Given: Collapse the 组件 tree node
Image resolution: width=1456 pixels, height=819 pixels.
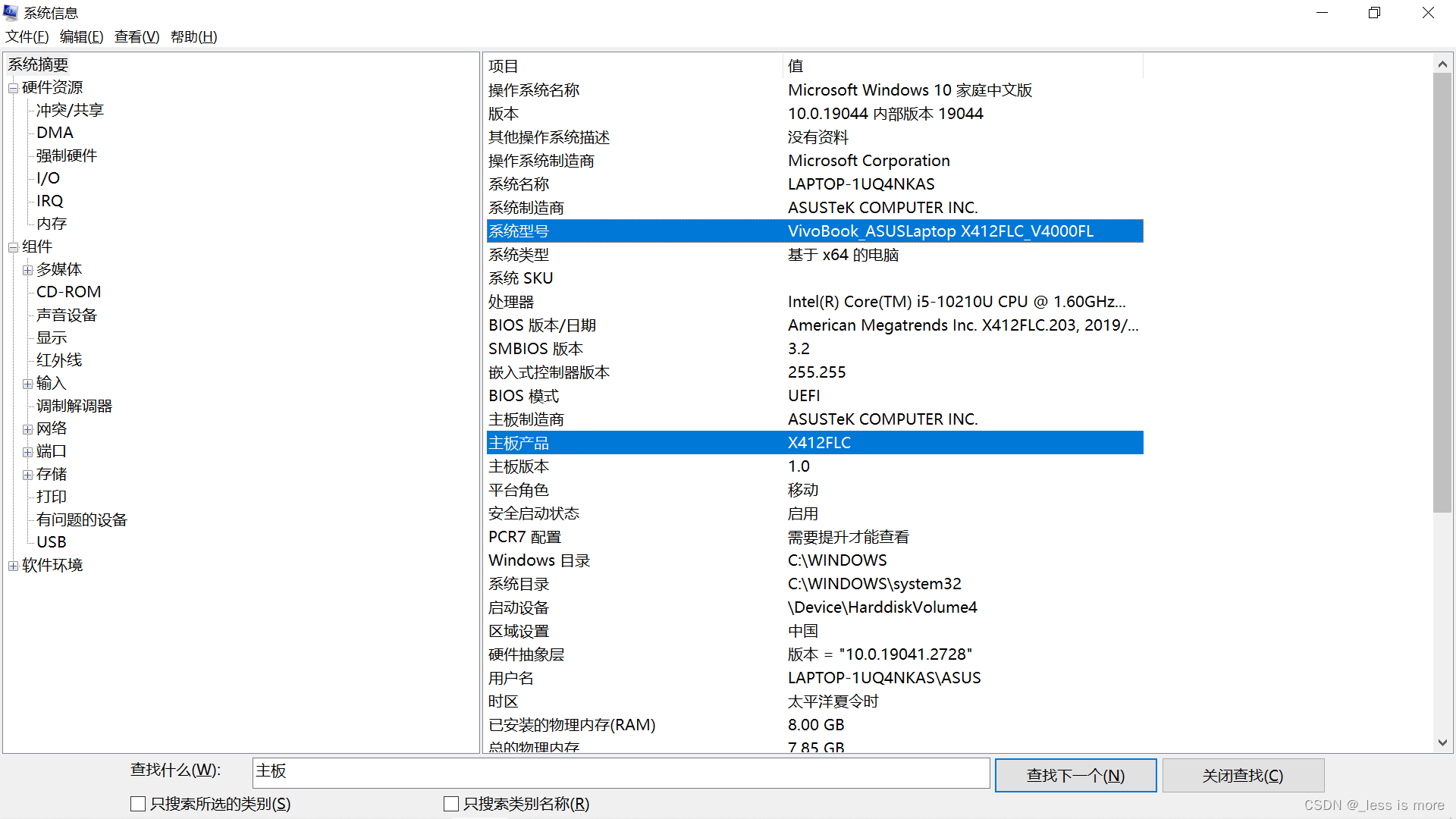Looking at the screenshot, I should click(13, 247).
